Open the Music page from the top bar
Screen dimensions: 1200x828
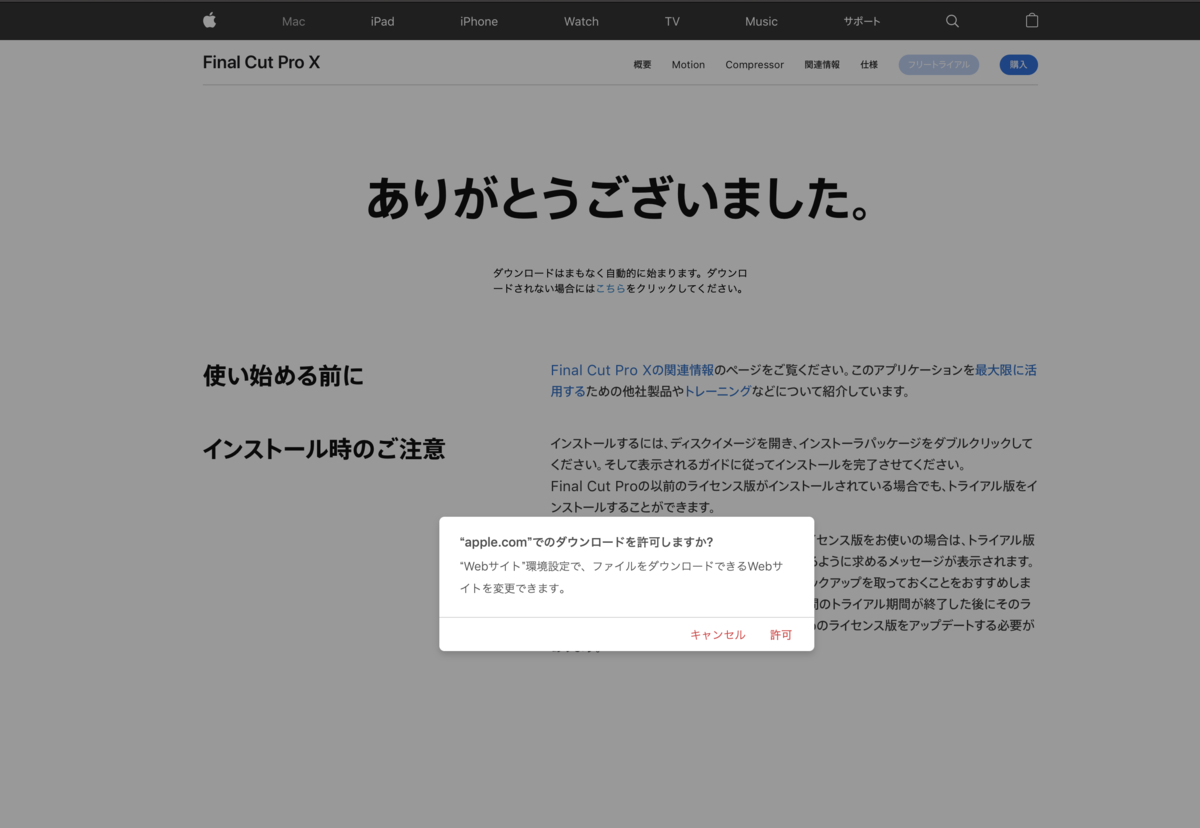(x=761, y=20)
